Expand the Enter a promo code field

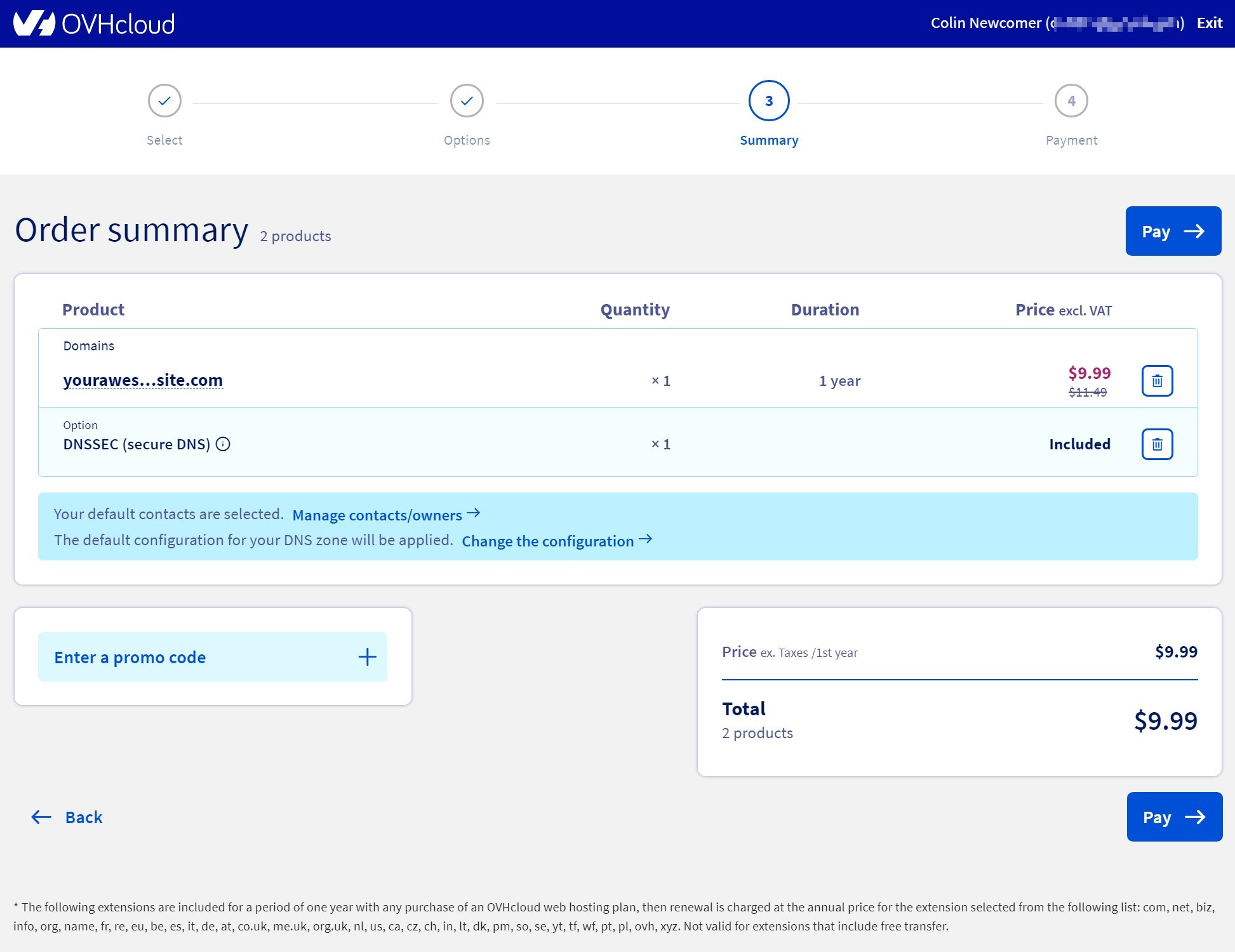point(130,658)
